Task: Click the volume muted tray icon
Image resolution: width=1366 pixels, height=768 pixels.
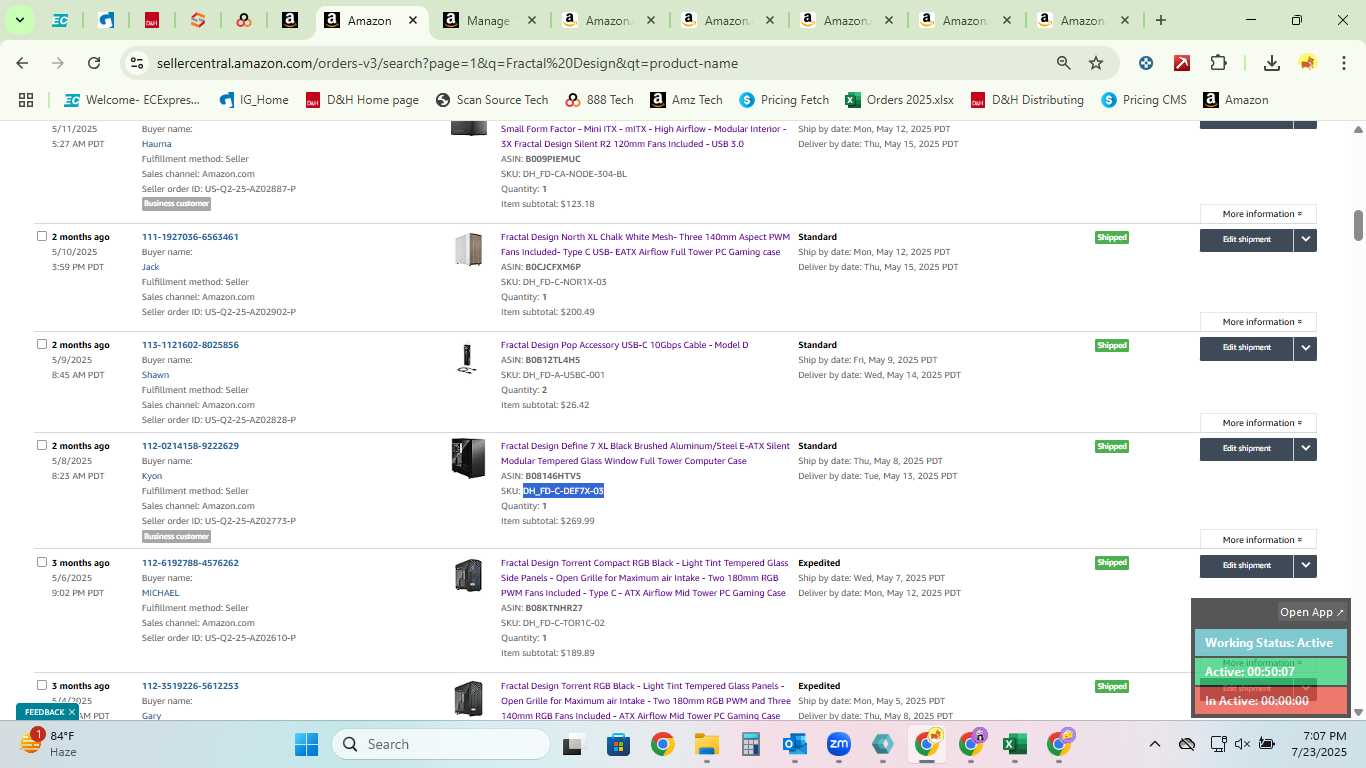Action: point(1242,744)
